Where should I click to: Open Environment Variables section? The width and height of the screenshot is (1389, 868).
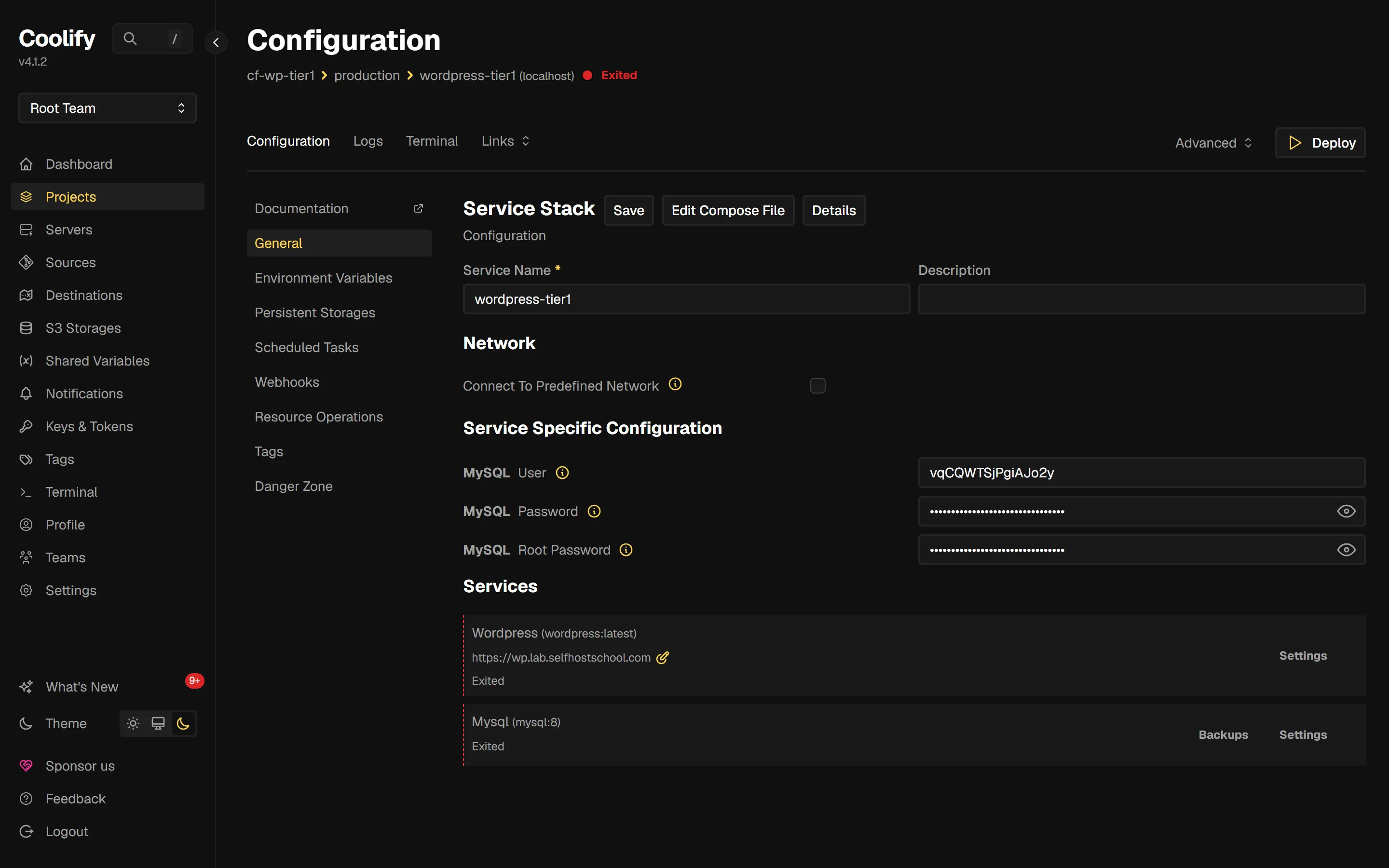(x=339, y=278)
